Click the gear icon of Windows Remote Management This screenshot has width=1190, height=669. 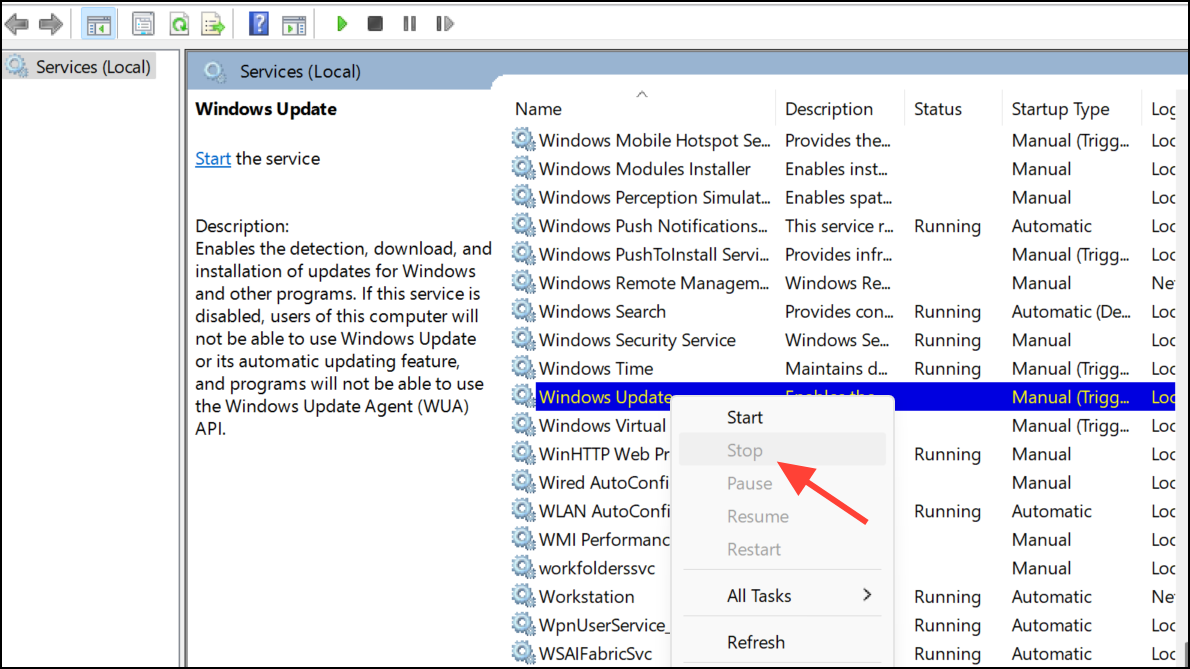tap(523, 282)
